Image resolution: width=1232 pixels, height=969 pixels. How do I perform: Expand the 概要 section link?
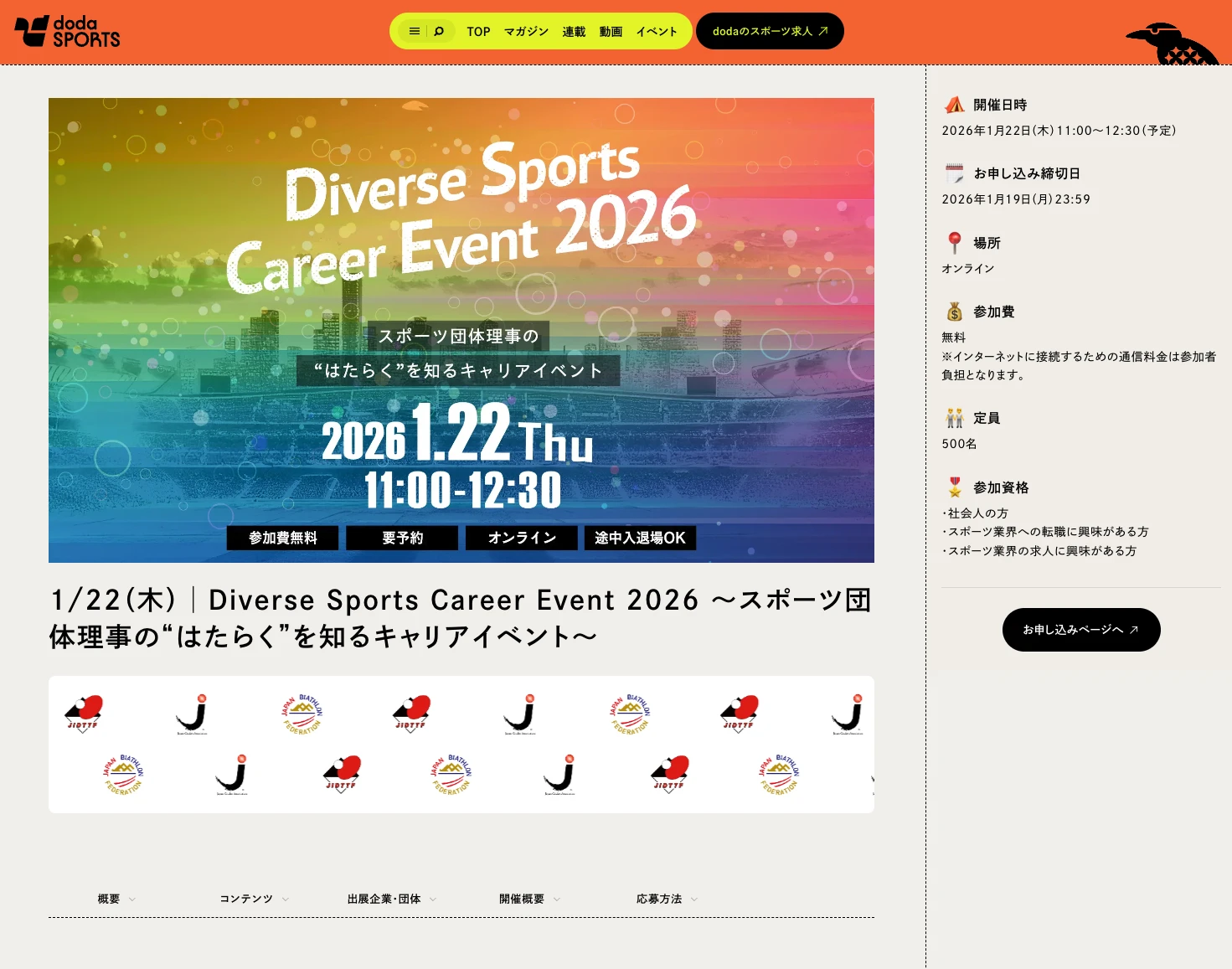click(x=116, y=899)
